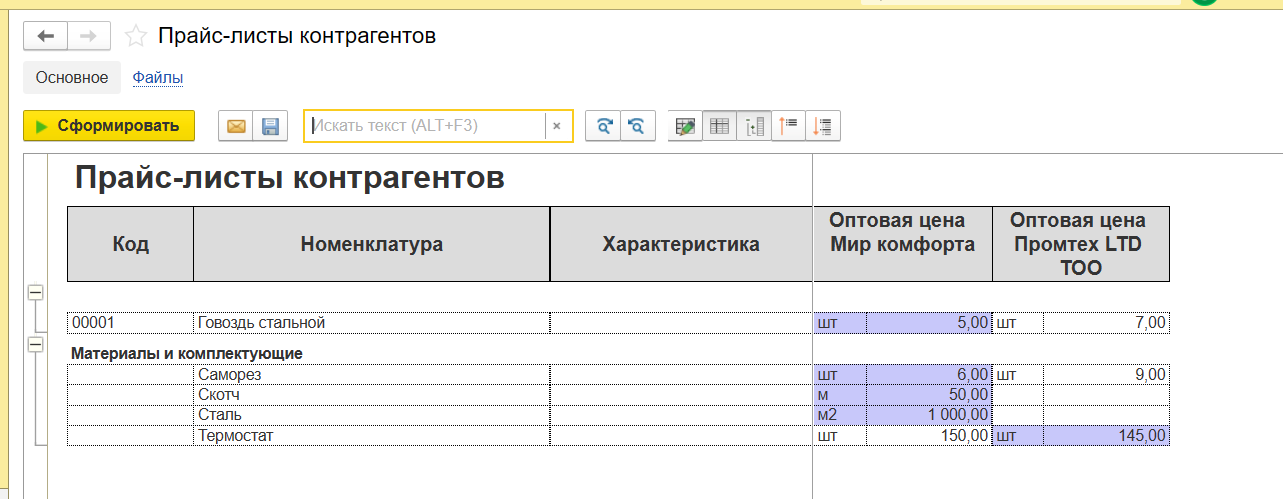Open the Файлы link
The width and height of the screenshot is (1283, 499).
point(158,77)
